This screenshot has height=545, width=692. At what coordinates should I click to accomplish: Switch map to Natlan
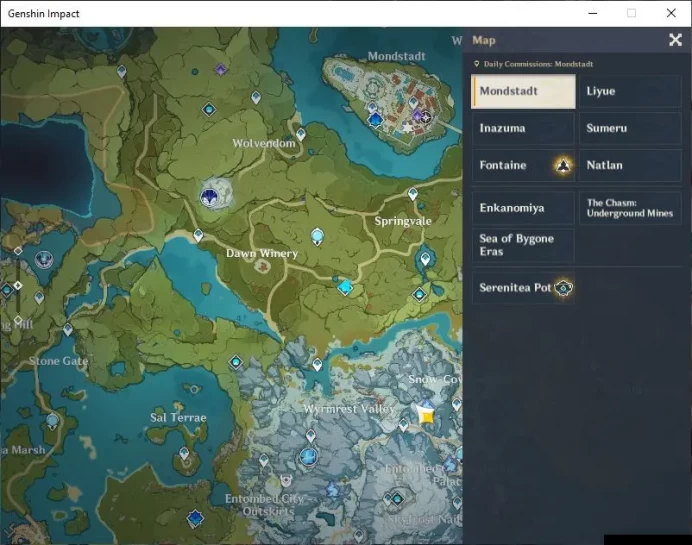[630, 165]
